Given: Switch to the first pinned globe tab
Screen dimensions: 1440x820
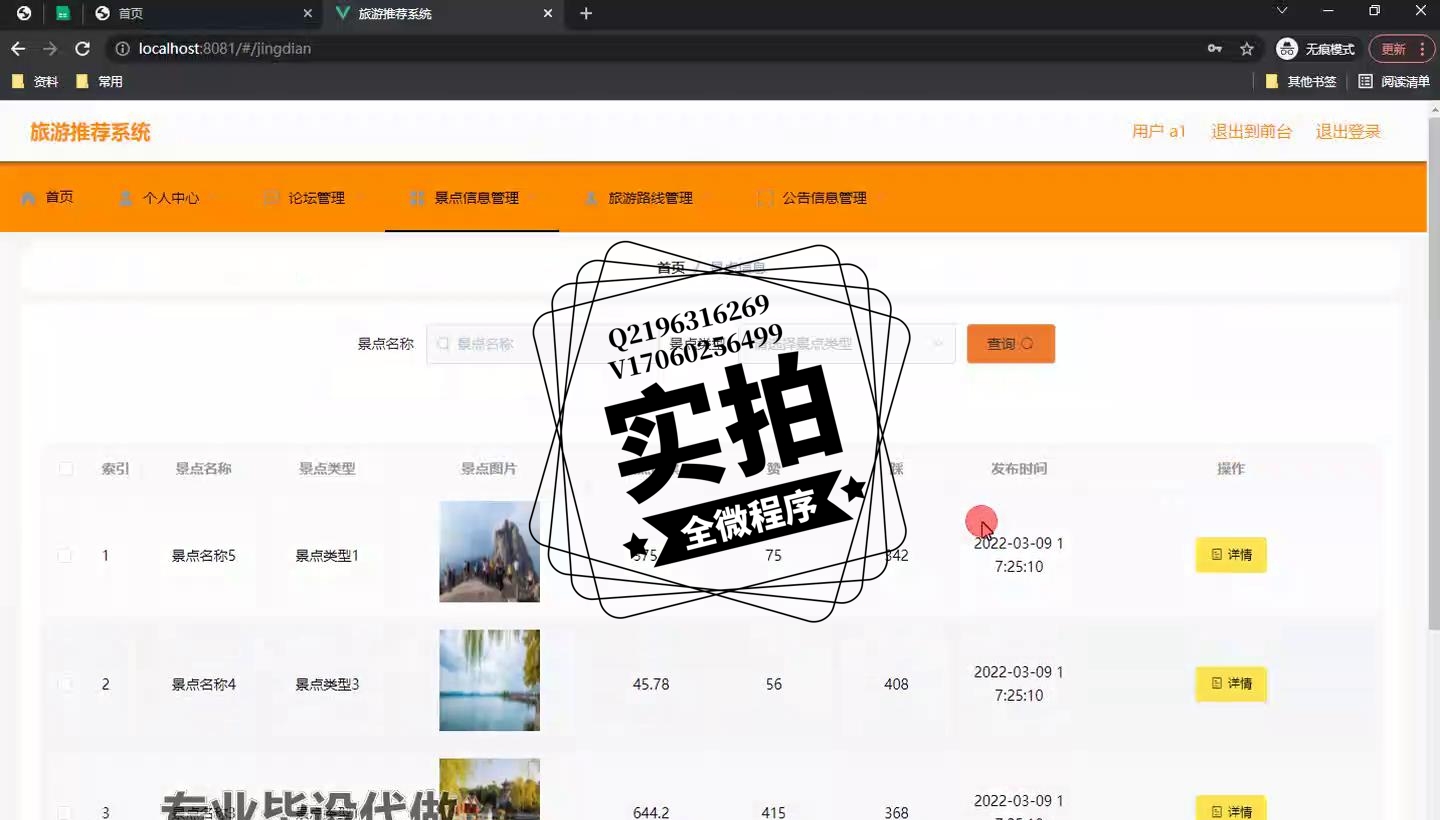Looking at the screenshot, I should [x=24, y=14].
